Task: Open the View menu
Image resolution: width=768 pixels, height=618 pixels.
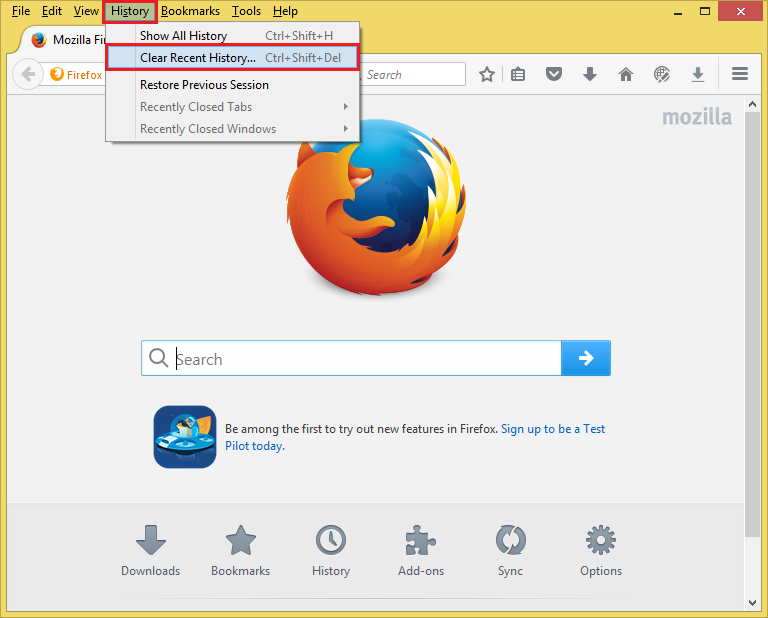Action: point(86,11)
